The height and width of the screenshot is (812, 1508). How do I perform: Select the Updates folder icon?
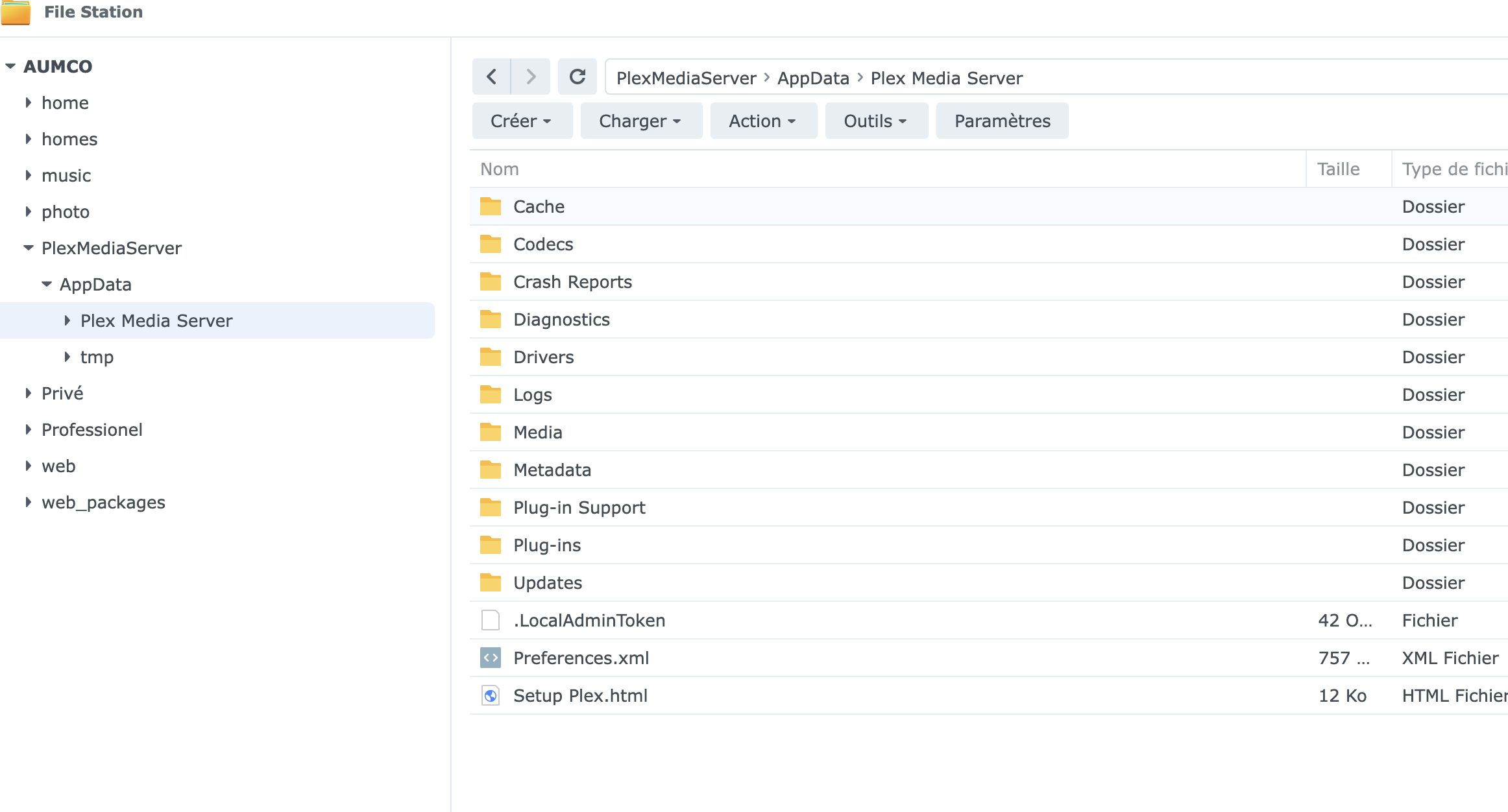point(491,582)
